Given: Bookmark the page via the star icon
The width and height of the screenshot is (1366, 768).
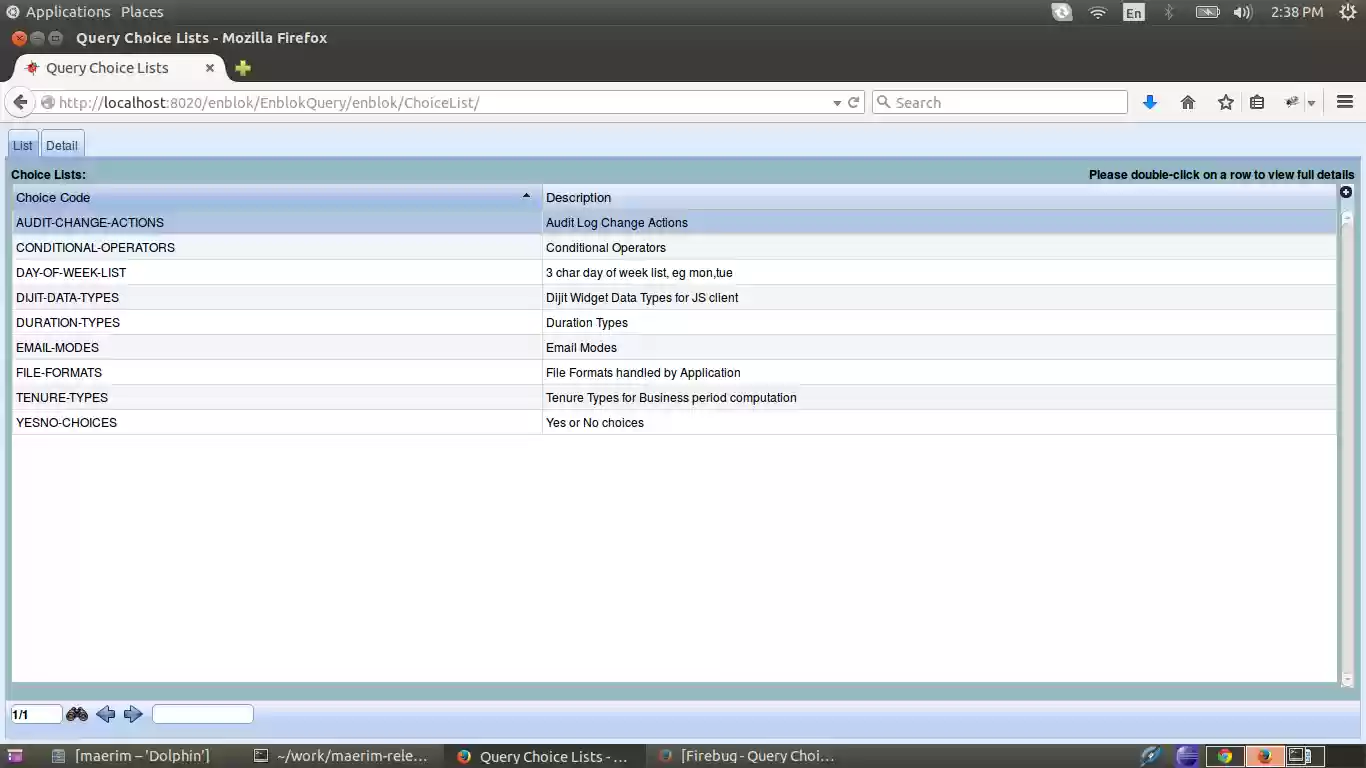Looking at the screenshot, I should (x=1226, y=102).
